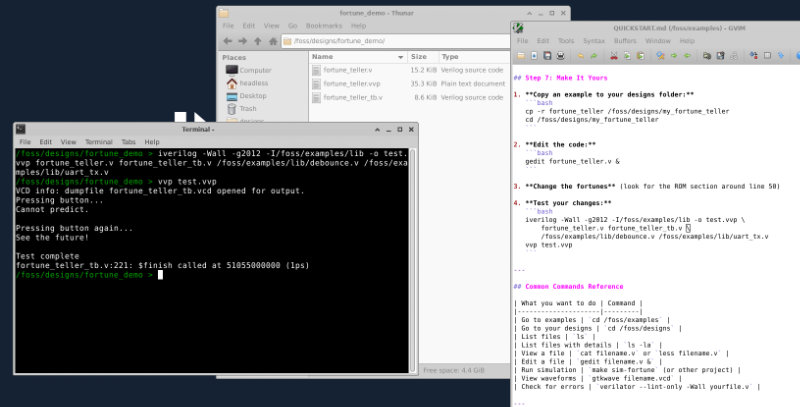The width and height of the screenshot is (800, 407).
Task: Click the Make icon in GVim toolbar
Action: (x=754, y=56)
